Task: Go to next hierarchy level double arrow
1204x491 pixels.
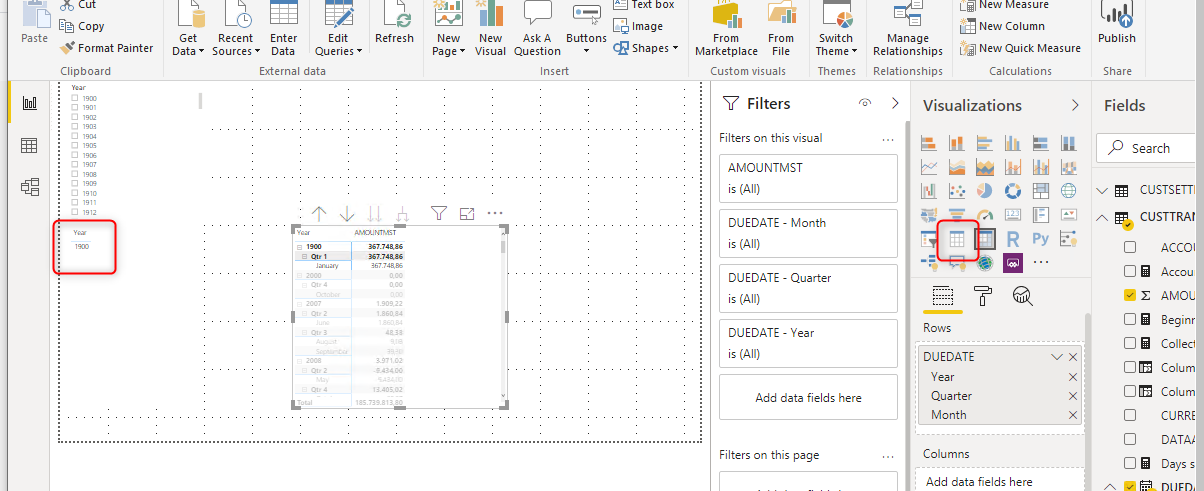Action: [x=375, y=213]
